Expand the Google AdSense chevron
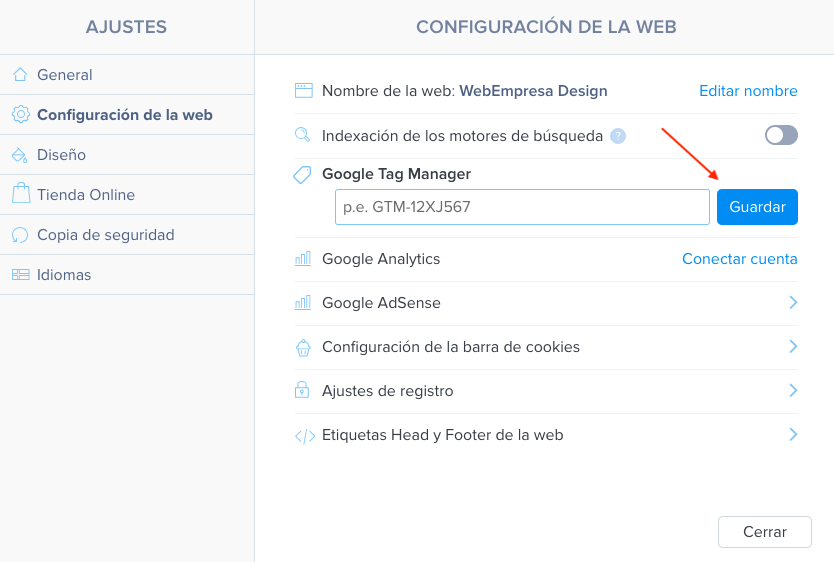Screen dimensions: 834x562 click(x=793, y=303)
